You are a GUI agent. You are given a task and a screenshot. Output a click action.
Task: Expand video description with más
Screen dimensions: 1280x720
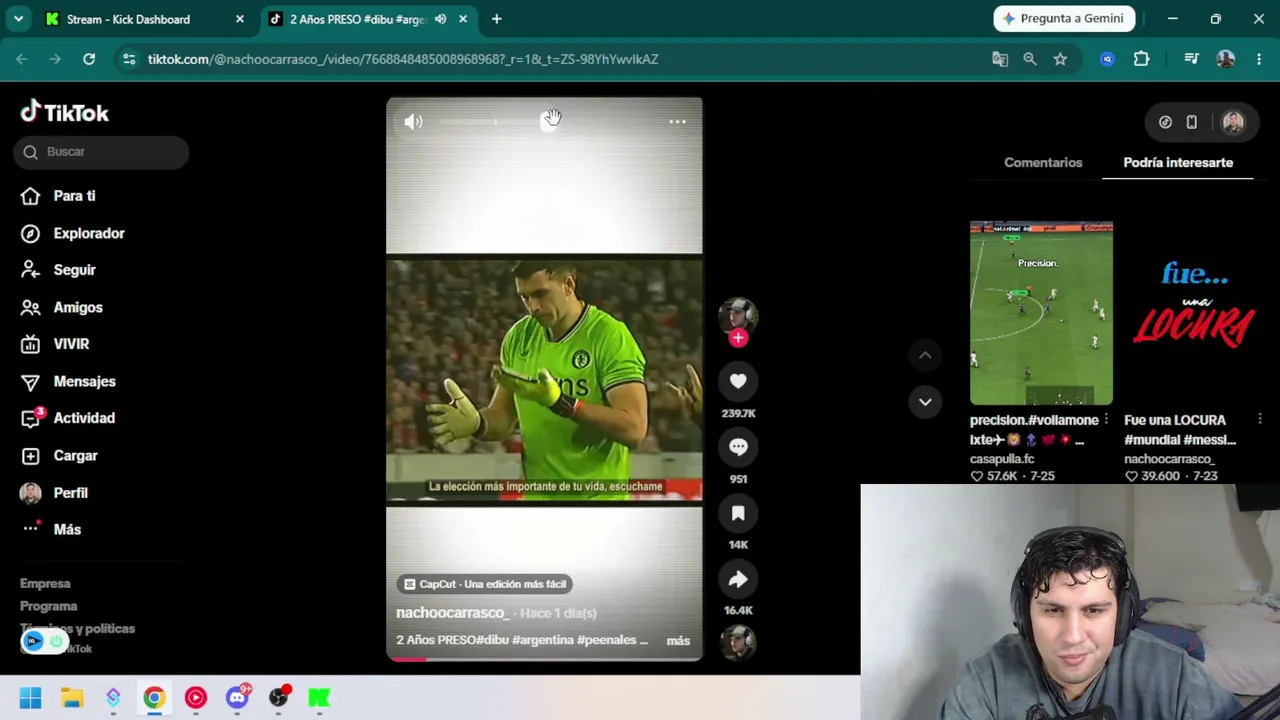678,641
